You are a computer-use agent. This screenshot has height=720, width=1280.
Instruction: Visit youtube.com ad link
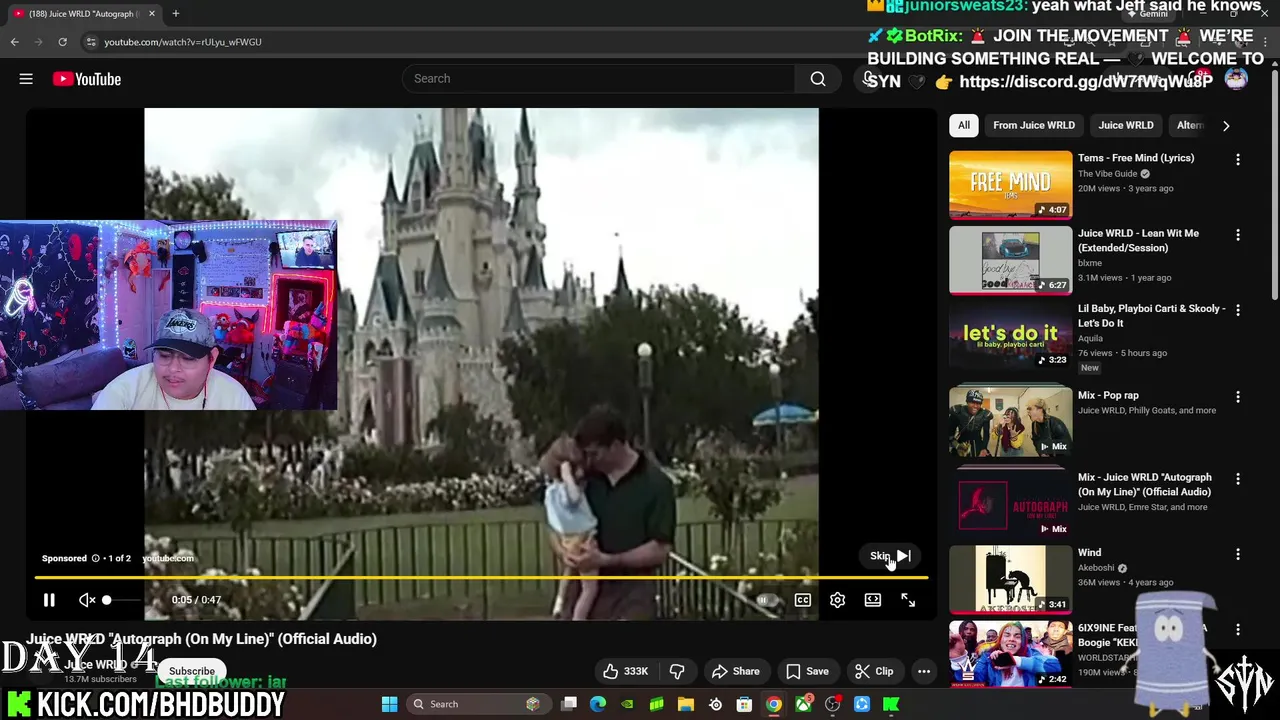168,558
